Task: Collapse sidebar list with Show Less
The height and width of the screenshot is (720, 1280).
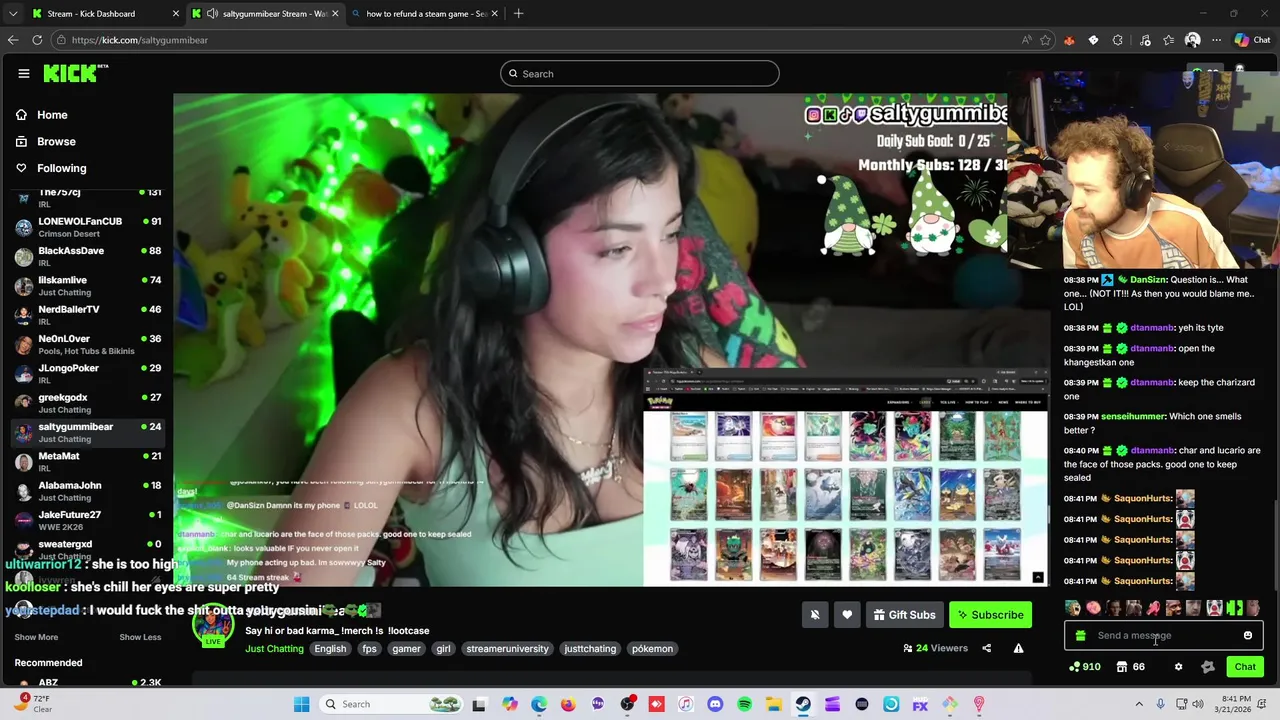Action: click(140, 637)
